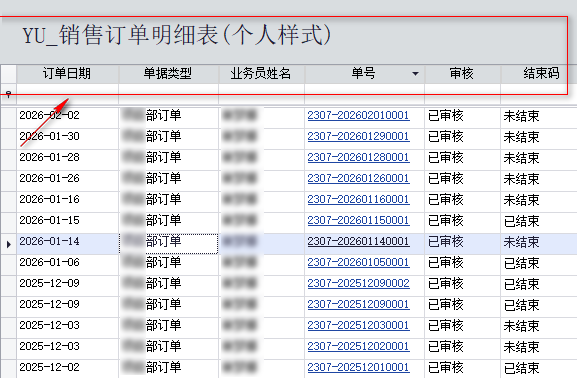Click the row header of the 2026-02-02 row
This screenshot has width=577, height=378.
point(8,118)
